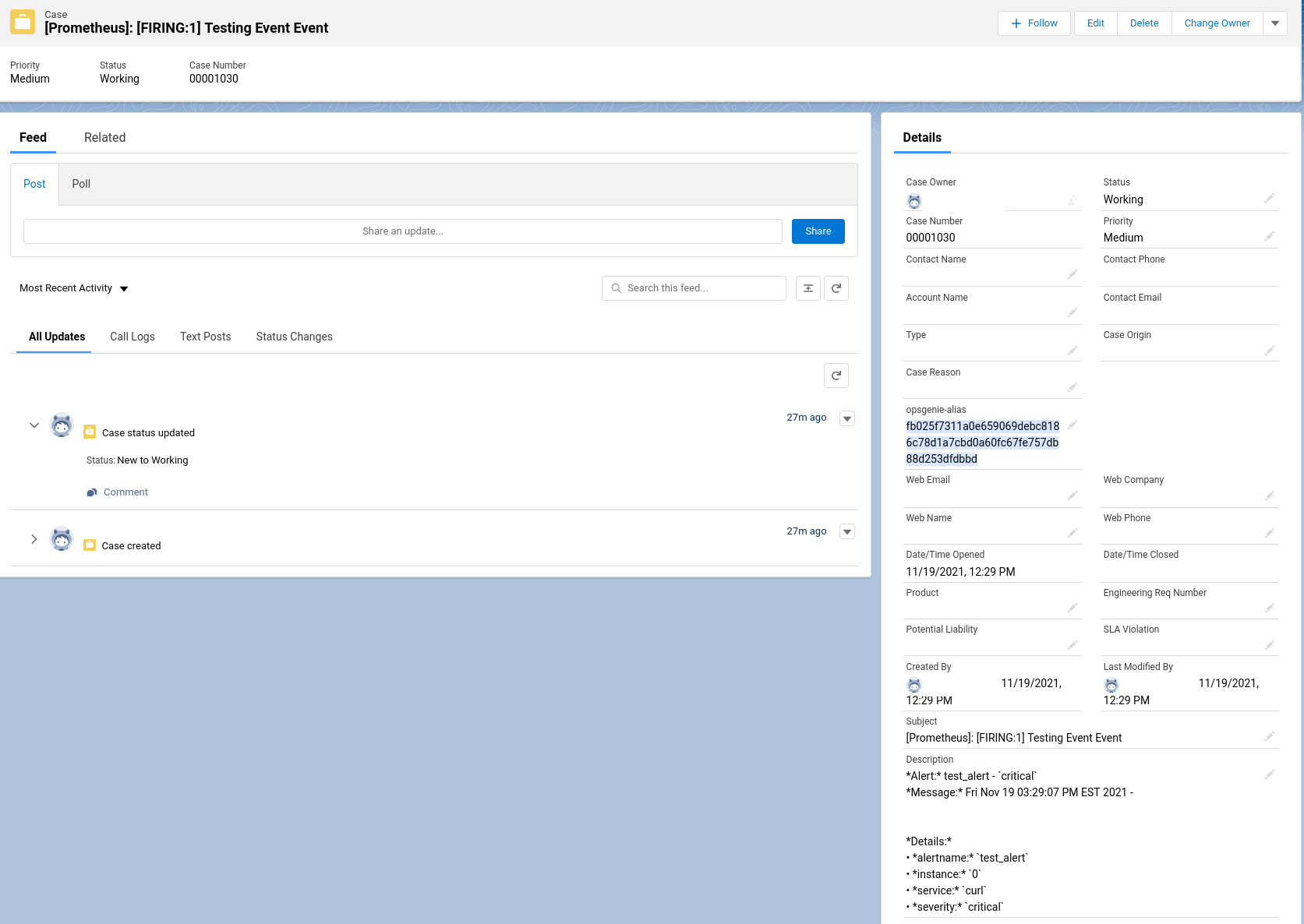This screenshot has height=924, width=1304.
Task: Edit opsgenie-alias pencil icon
Action: [1073, 425]
